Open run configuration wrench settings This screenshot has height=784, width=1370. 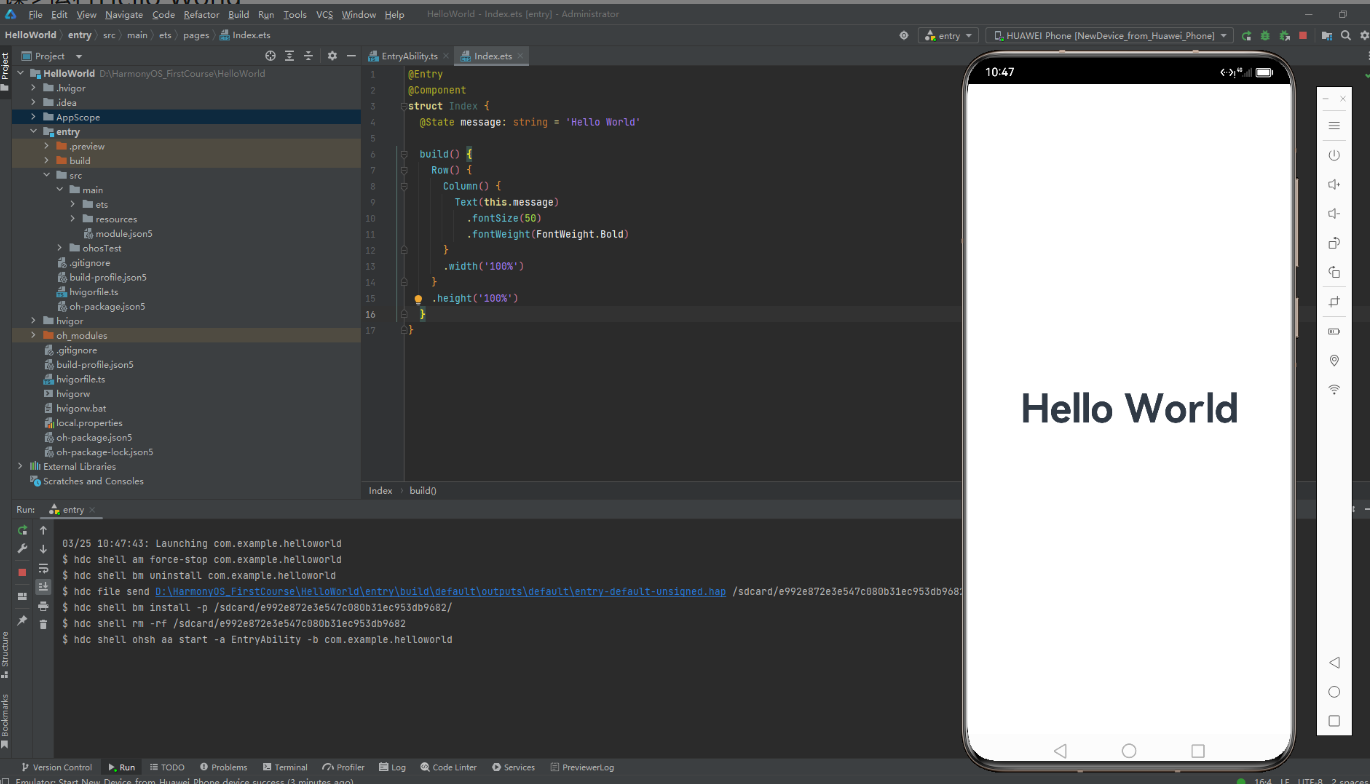[x=22, y=549]
